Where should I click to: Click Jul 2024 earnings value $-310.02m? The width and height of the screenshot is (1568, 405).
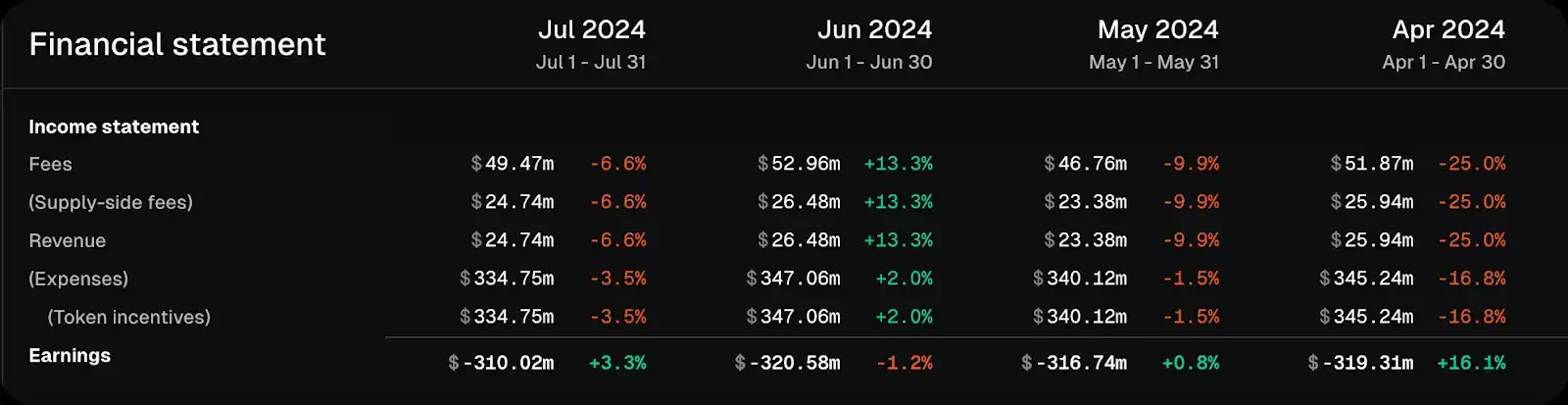coord(501,363)
